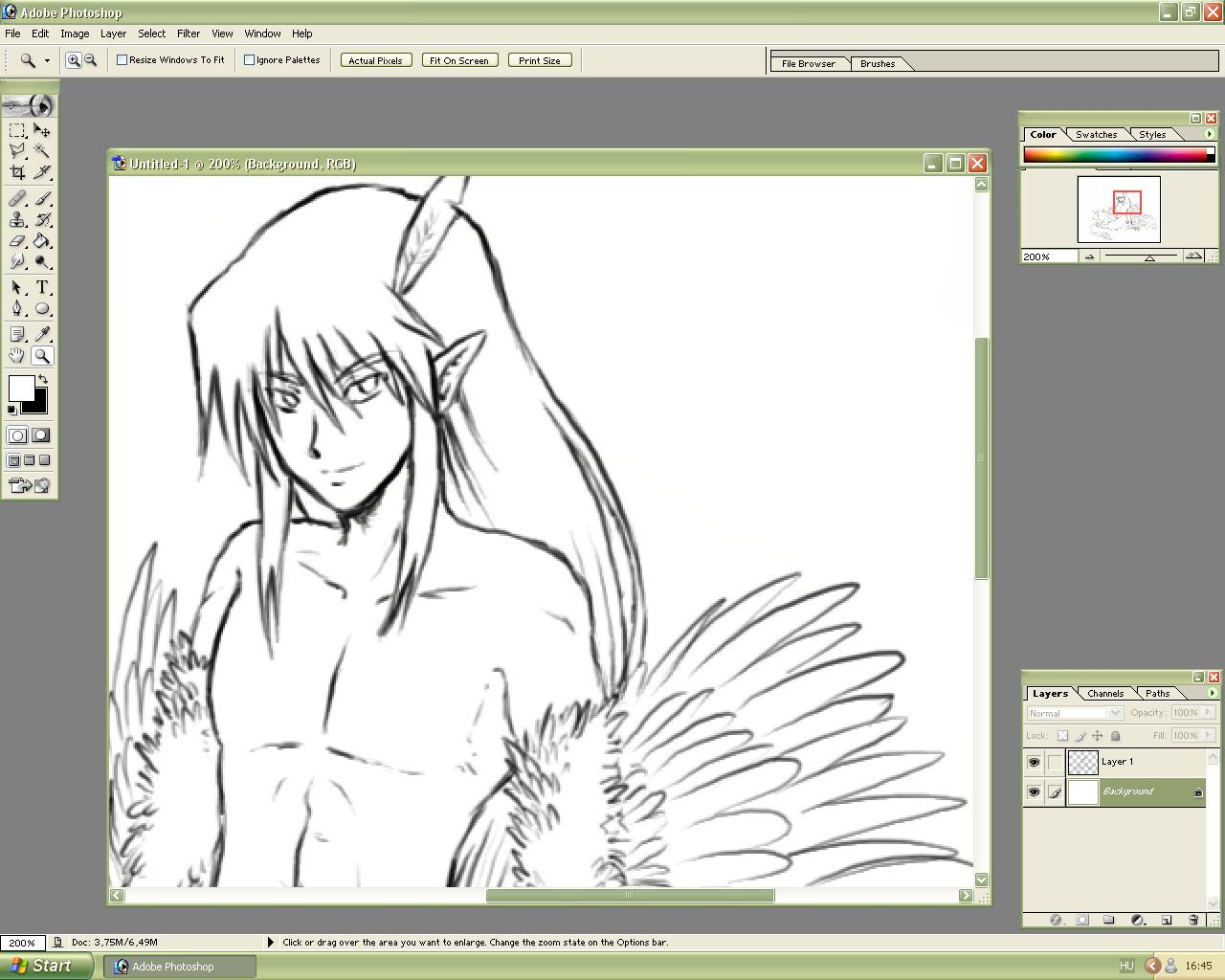Click the Fit On Screen button
This screenshot has width=1225, height=980.
click(459, 60)
